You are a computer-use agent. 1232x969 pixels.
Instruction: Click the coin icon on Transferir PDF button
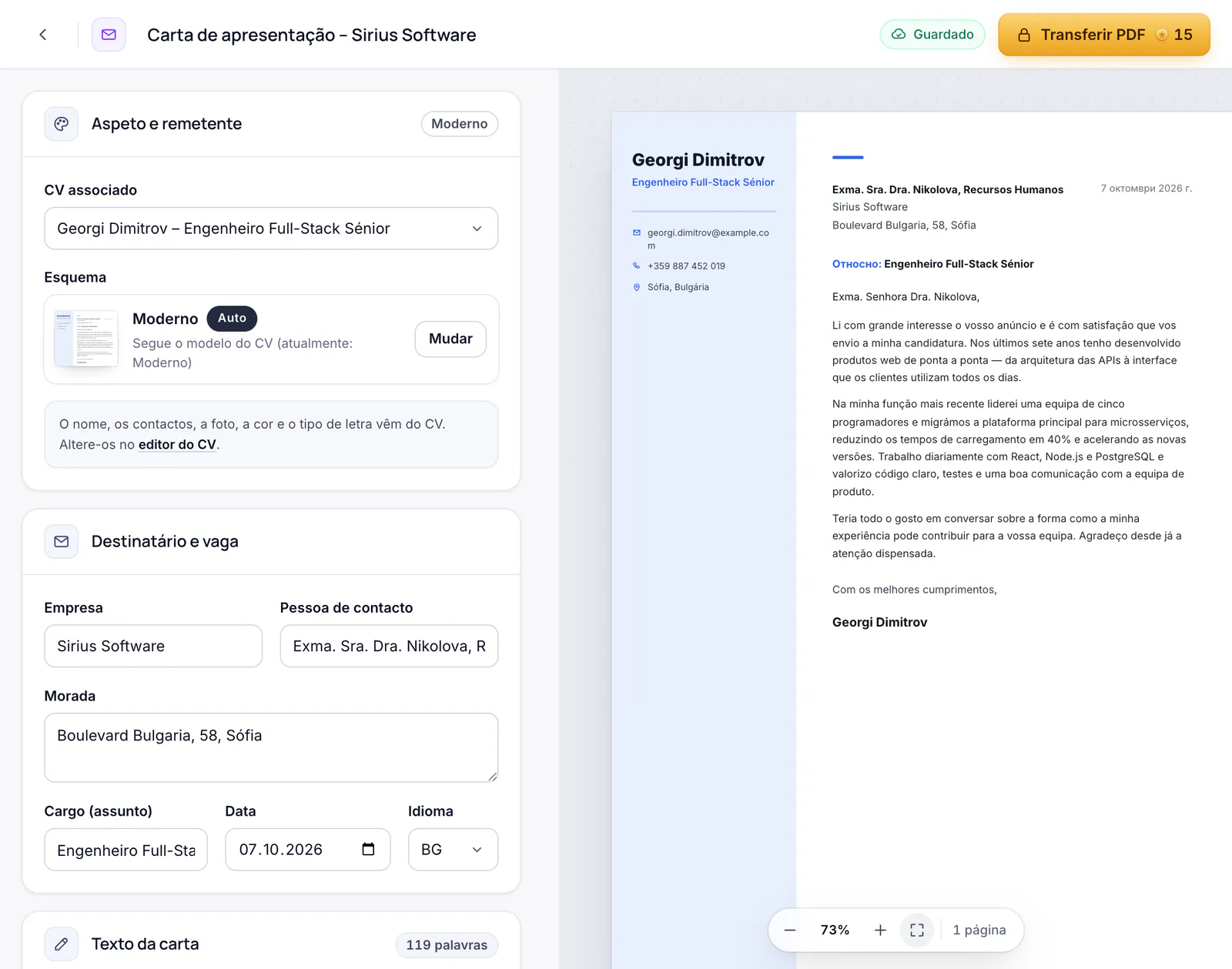tap(1161, 35)
